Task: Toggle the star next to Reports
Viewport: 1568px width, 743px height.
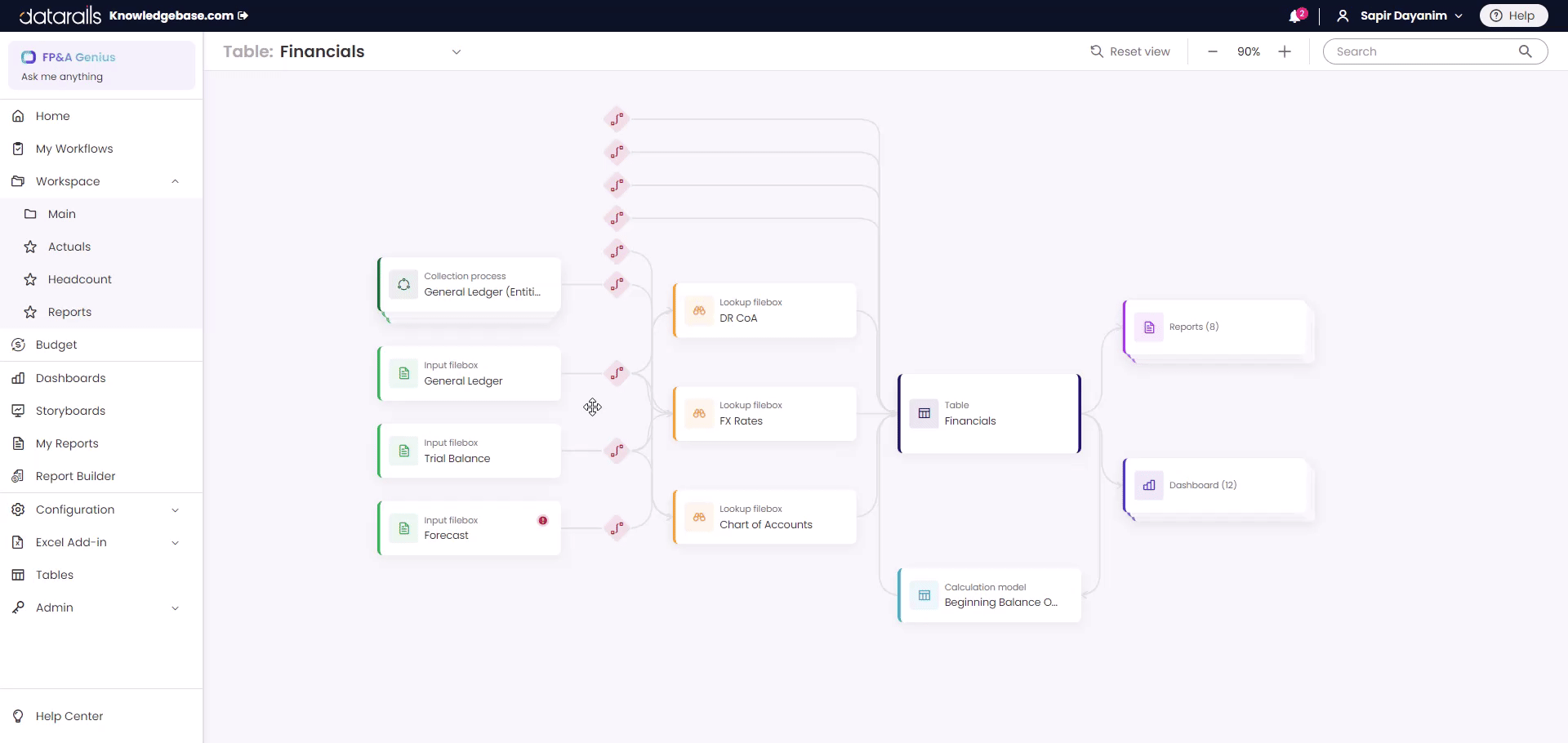Action: click(x=30, y=312)
